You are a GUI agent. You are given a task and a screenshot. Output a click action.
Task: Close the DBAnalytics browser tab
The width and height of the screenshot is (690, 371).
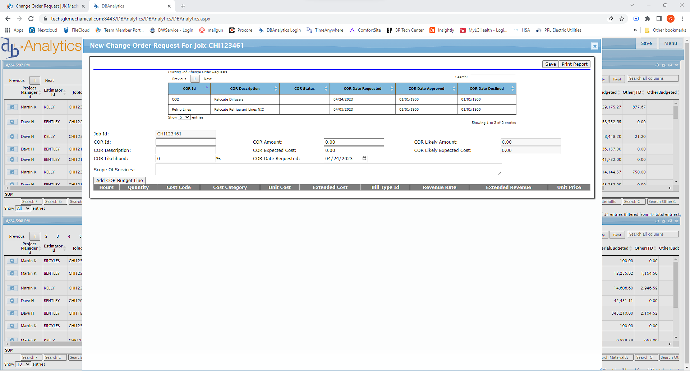pos(169,6)
